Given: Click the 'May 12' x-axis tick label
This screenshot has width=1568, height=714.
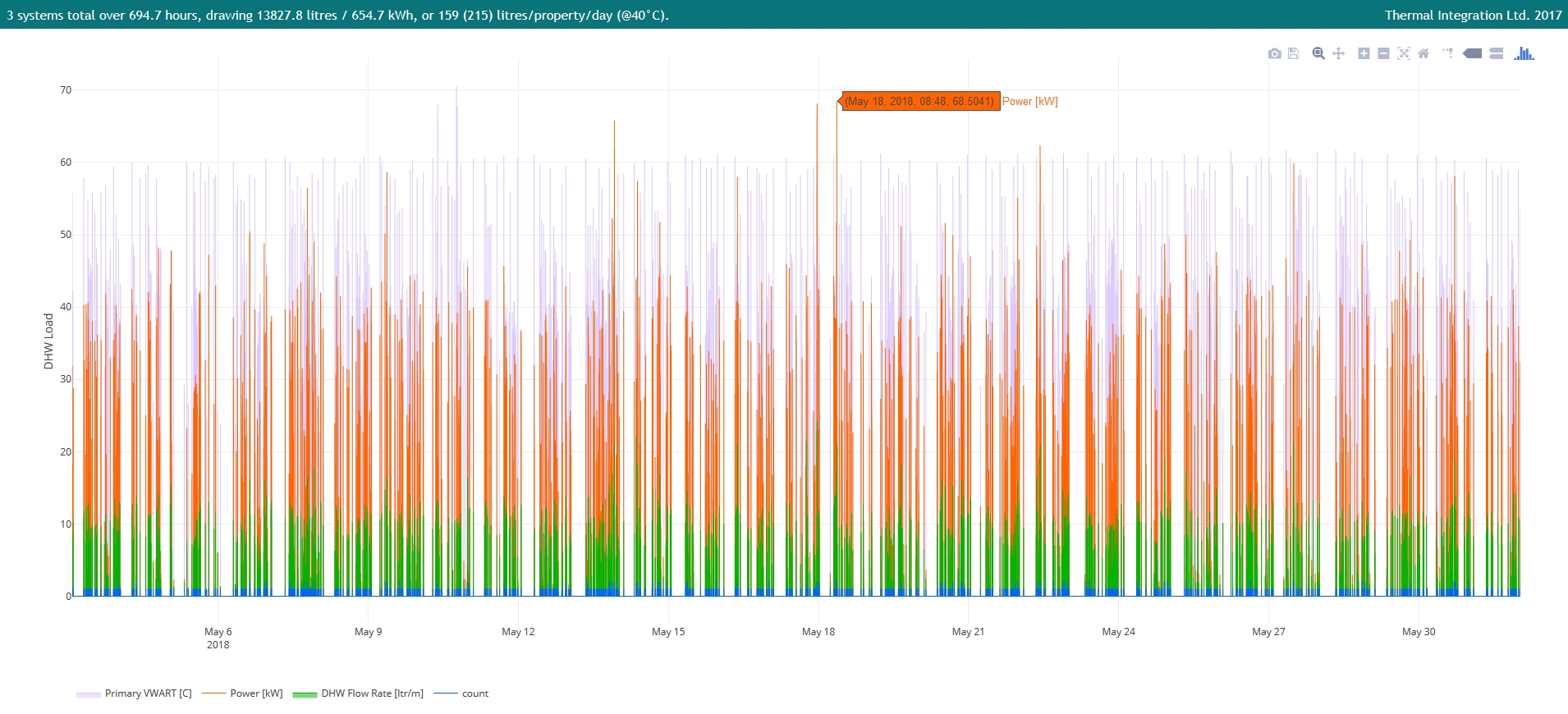Looking at the screenshot, I should pyautogui.click(x=518, y=632).
